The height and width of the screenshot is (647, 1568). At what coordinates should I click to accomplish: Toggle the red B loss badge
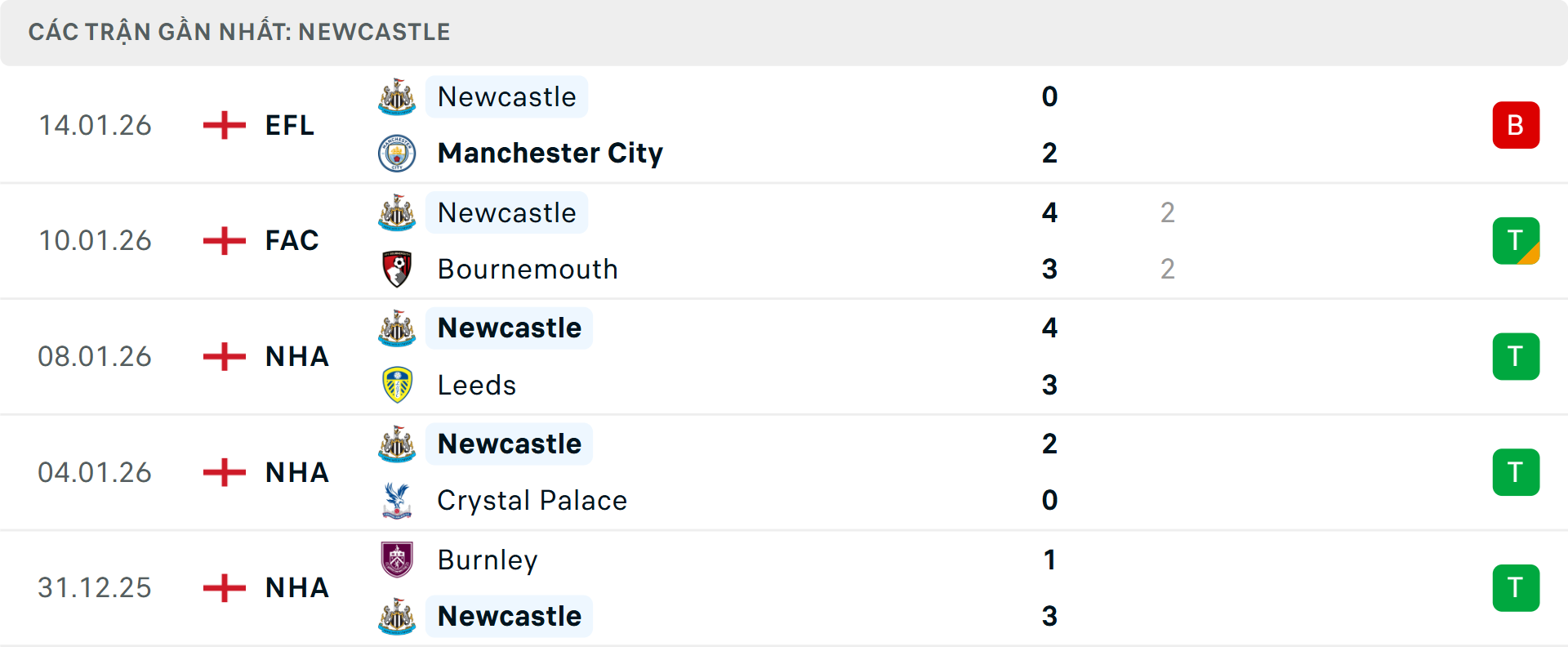click(x=1517, y=124)
